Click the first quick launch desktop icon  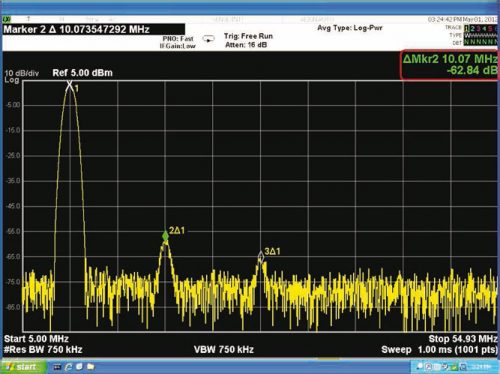[x=57, y=367]
